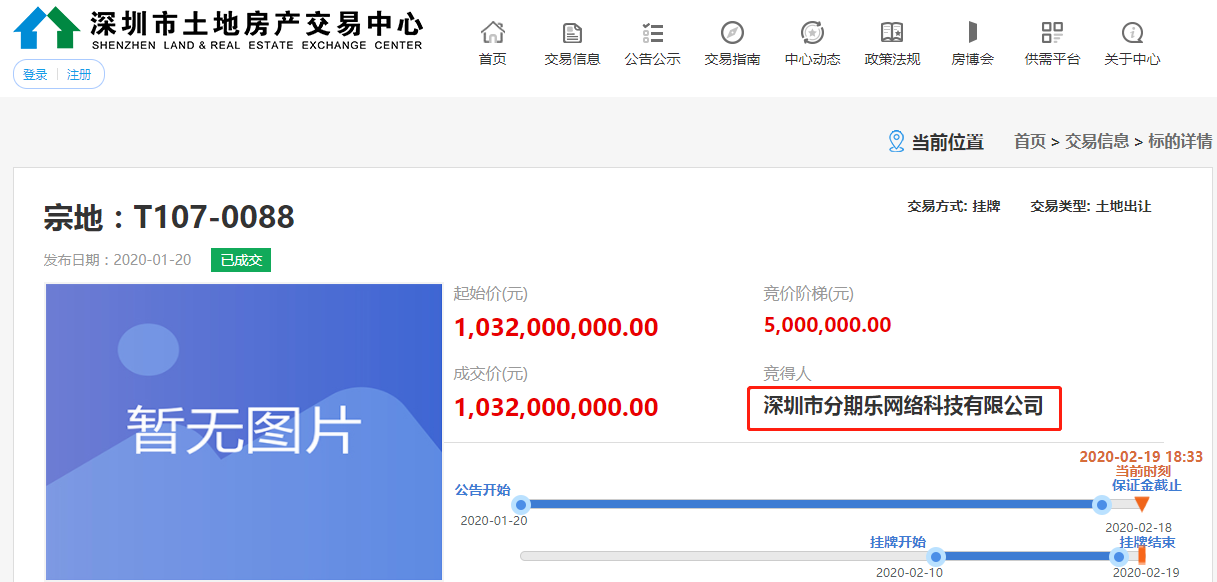Image resolution: width=1217 pixels, height=582 pixels.
Task: Click the 公告开始 timeline marker
Action: tap(520, 504)
